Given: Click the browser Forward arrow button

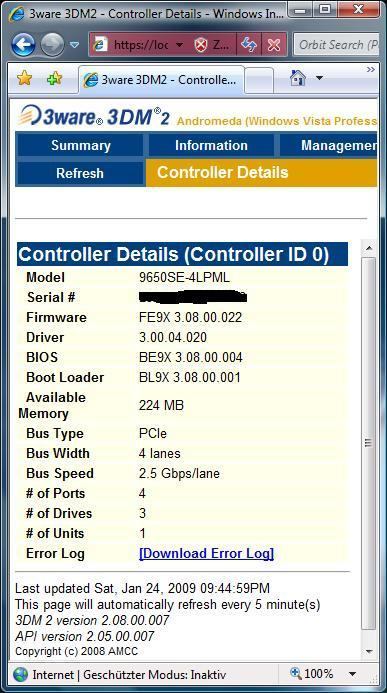Looking at the screenshot, I should (x=52, y=45).
